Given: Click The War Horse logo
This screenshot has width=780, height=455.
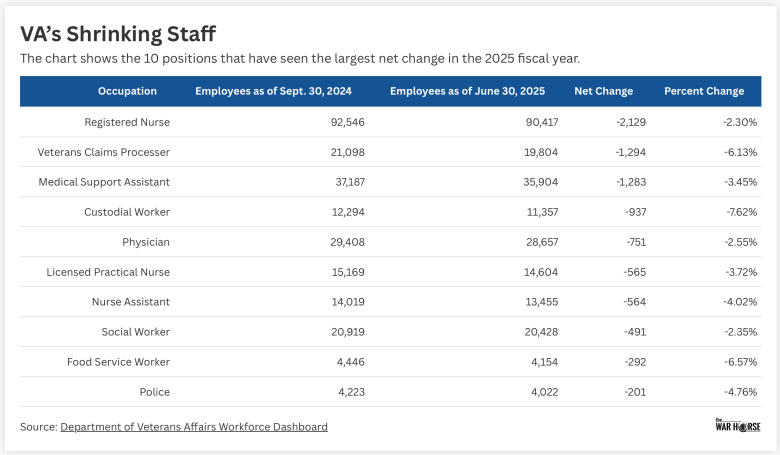Looking at the screenshot, I should click(x=736, y=425).
